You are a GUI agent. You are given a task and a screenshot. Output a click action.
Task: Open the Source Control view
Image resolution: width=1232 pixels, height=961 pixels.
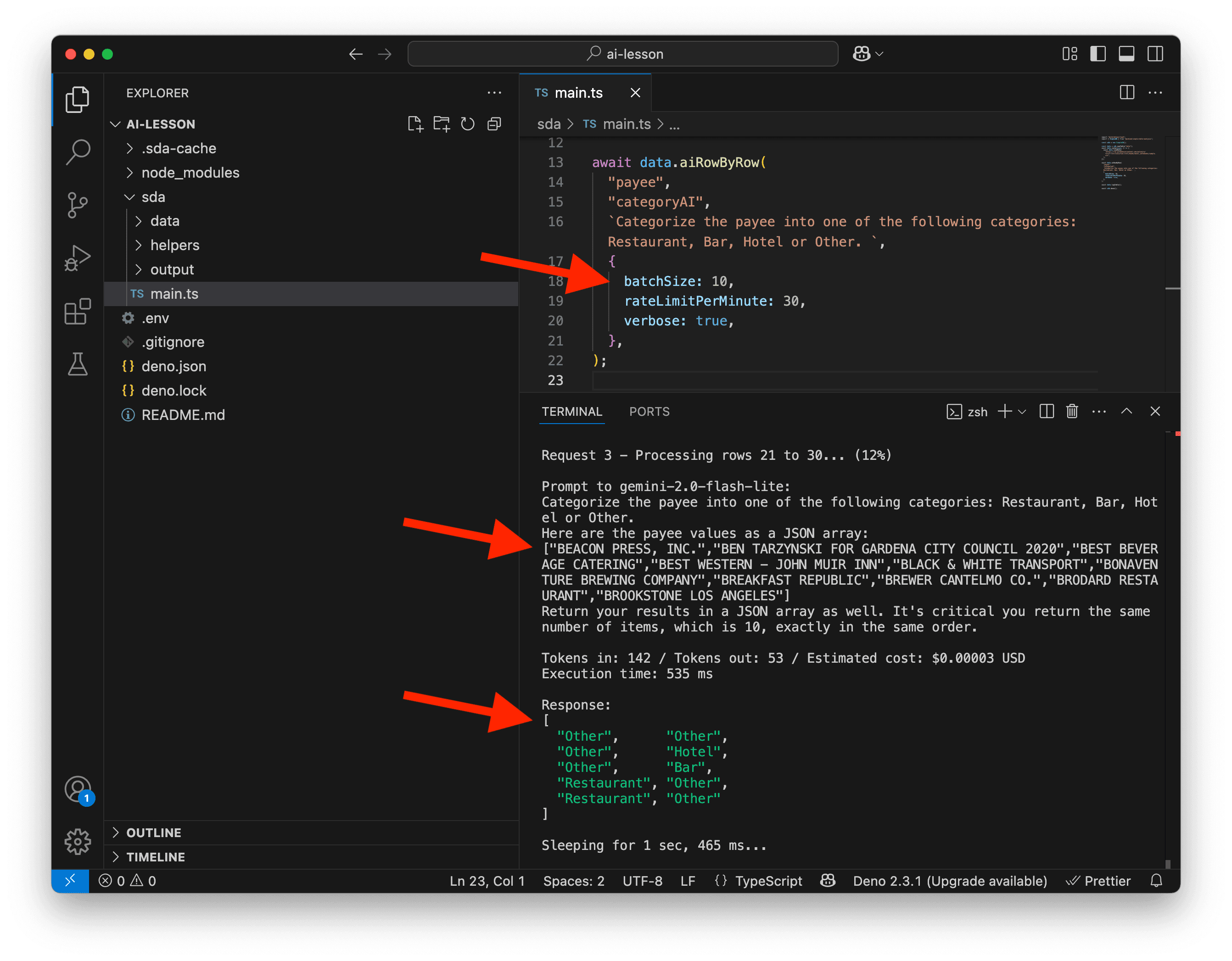click(x=77, y=205)
